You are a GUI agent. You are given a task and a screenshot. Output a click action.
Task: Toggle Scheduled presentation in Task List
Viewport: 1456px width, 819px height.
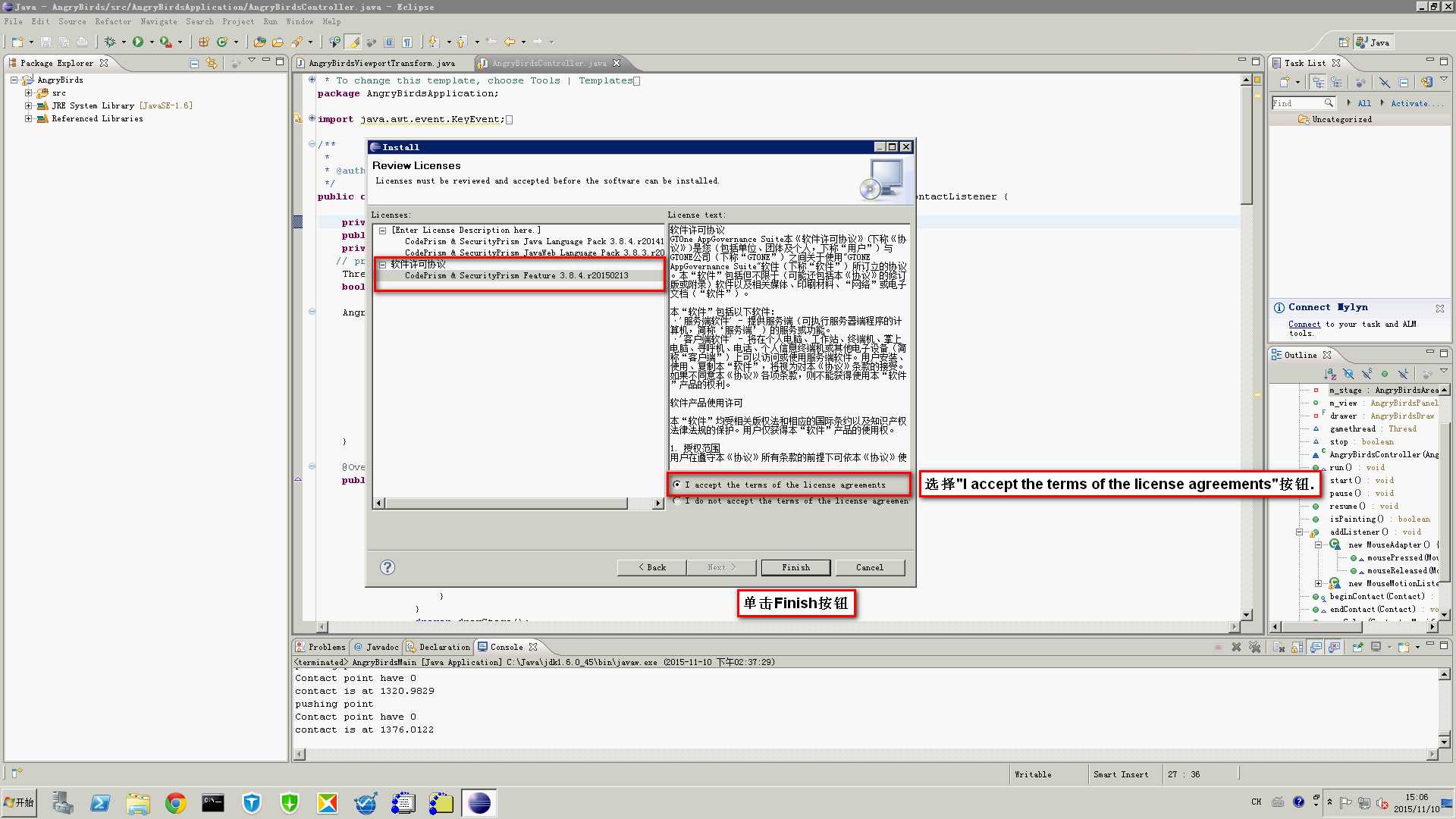tap(1335, 82)
